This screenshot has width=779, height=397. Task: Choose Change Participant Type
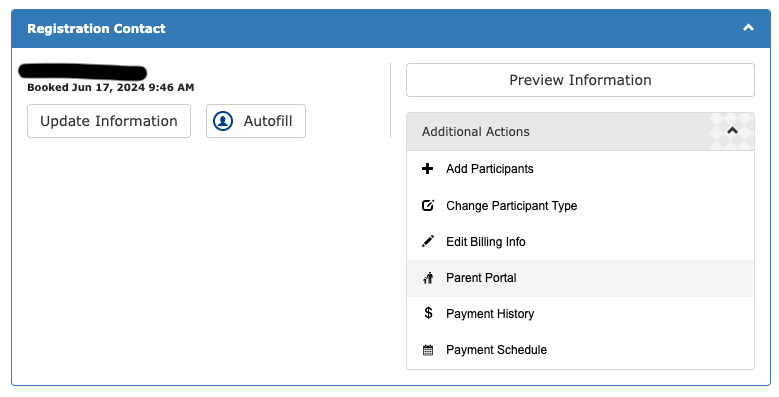coord(580,206)
